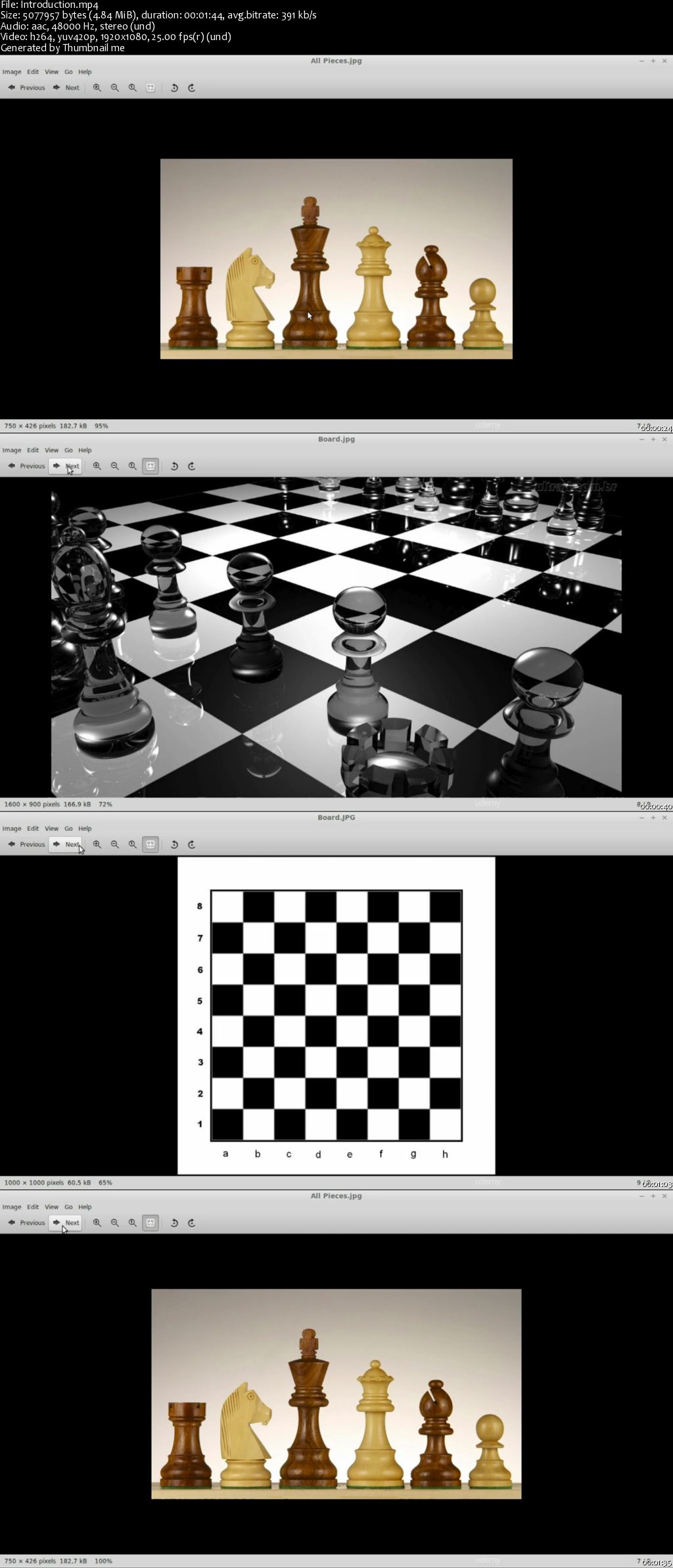
Task: Click Previous in Board.JPG 65% window
Action: tap(26, 845)
